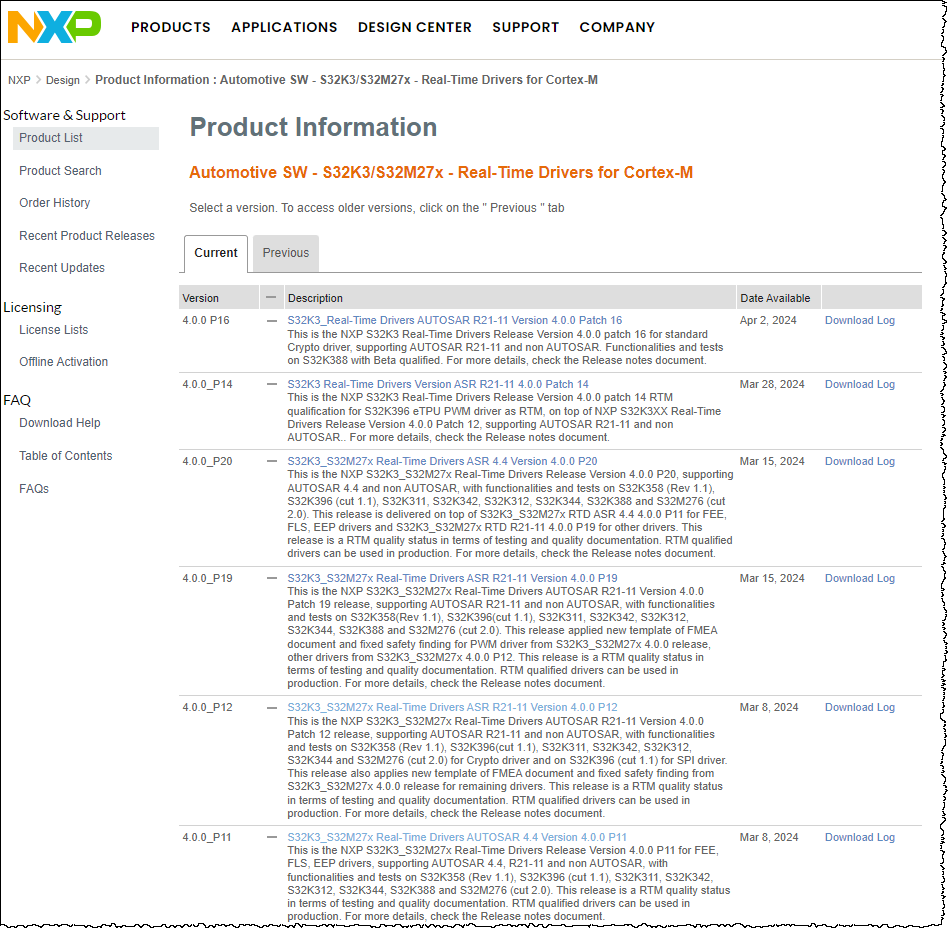Select the Current versions tab
Image resolution: width=948 pixels, height=930 pixels.
(215, 253)
